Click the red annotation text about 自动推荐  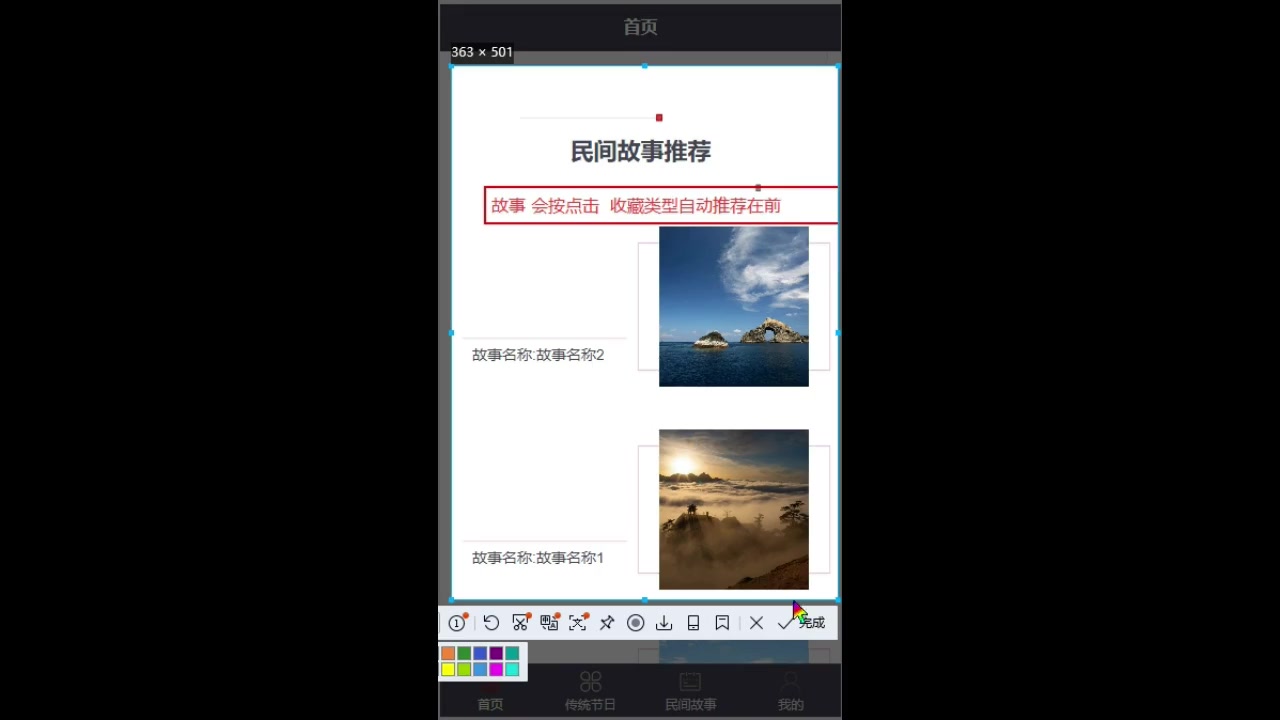pos(636,205)
